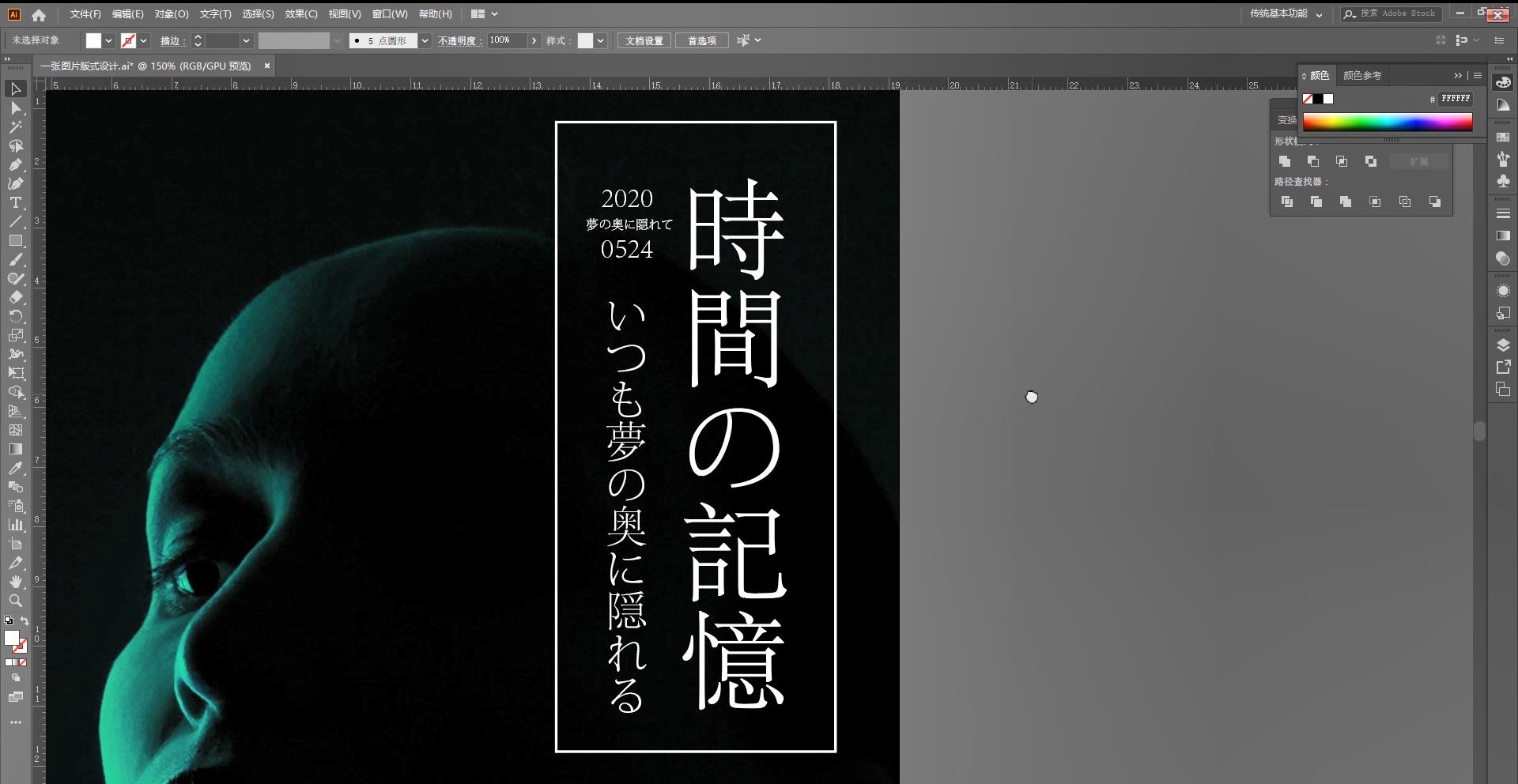Activate the toolbar Fill box

tap(11, 638)
